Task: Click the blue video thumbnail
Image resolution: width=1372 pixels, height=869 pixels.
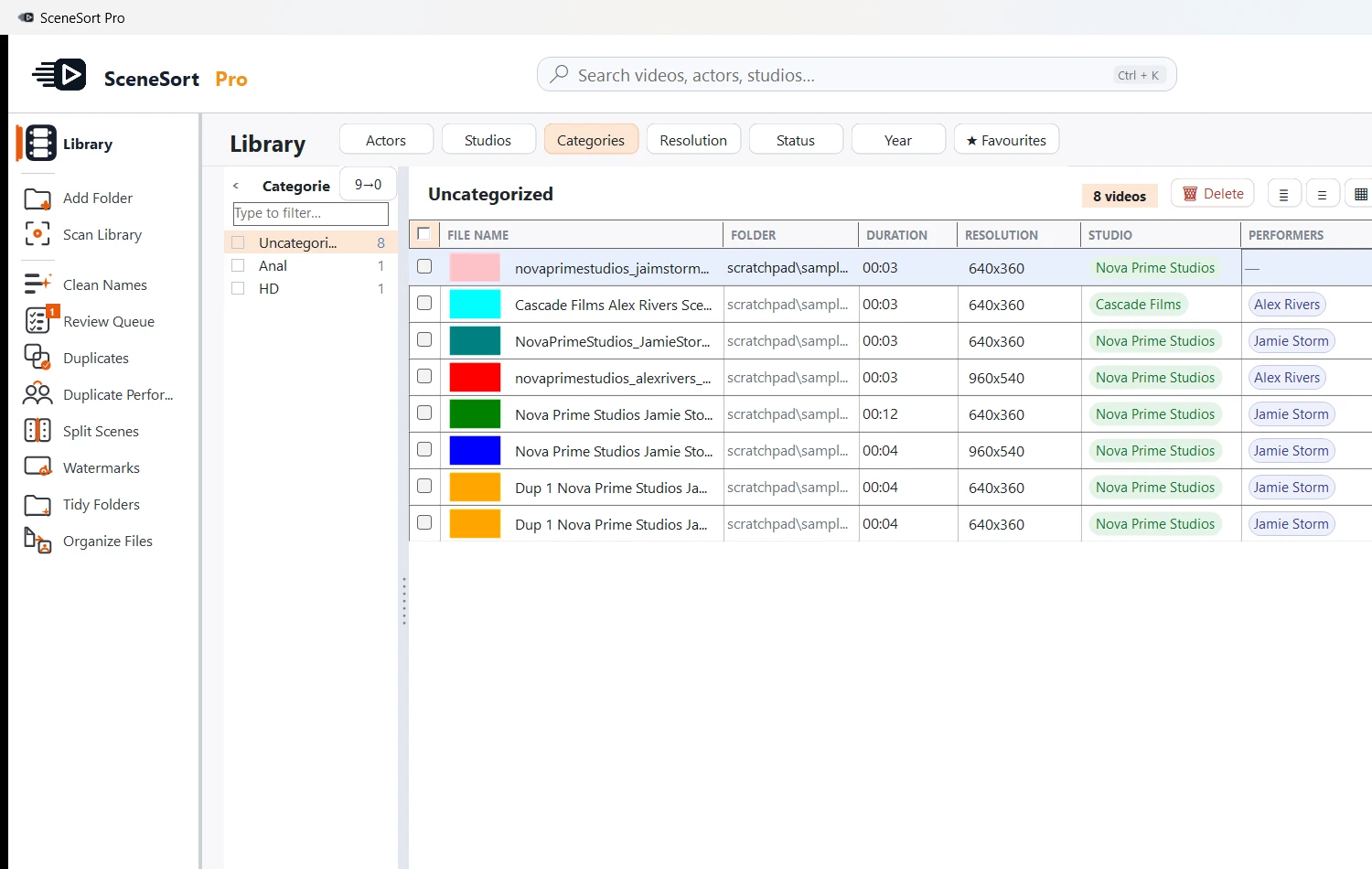Action: [475, 450]
